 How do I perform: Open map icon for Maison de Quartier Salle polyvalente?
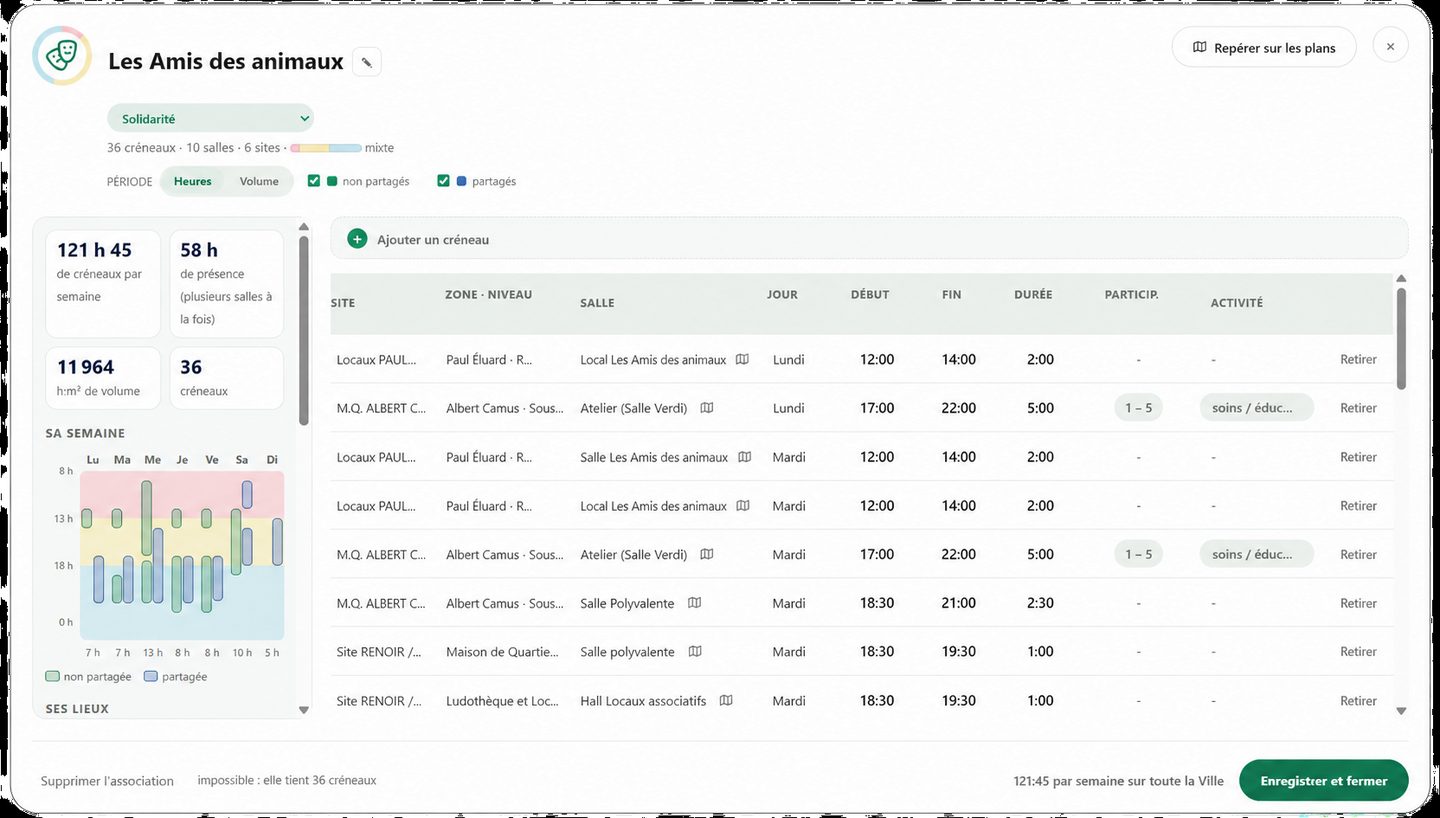pos(695,652)
